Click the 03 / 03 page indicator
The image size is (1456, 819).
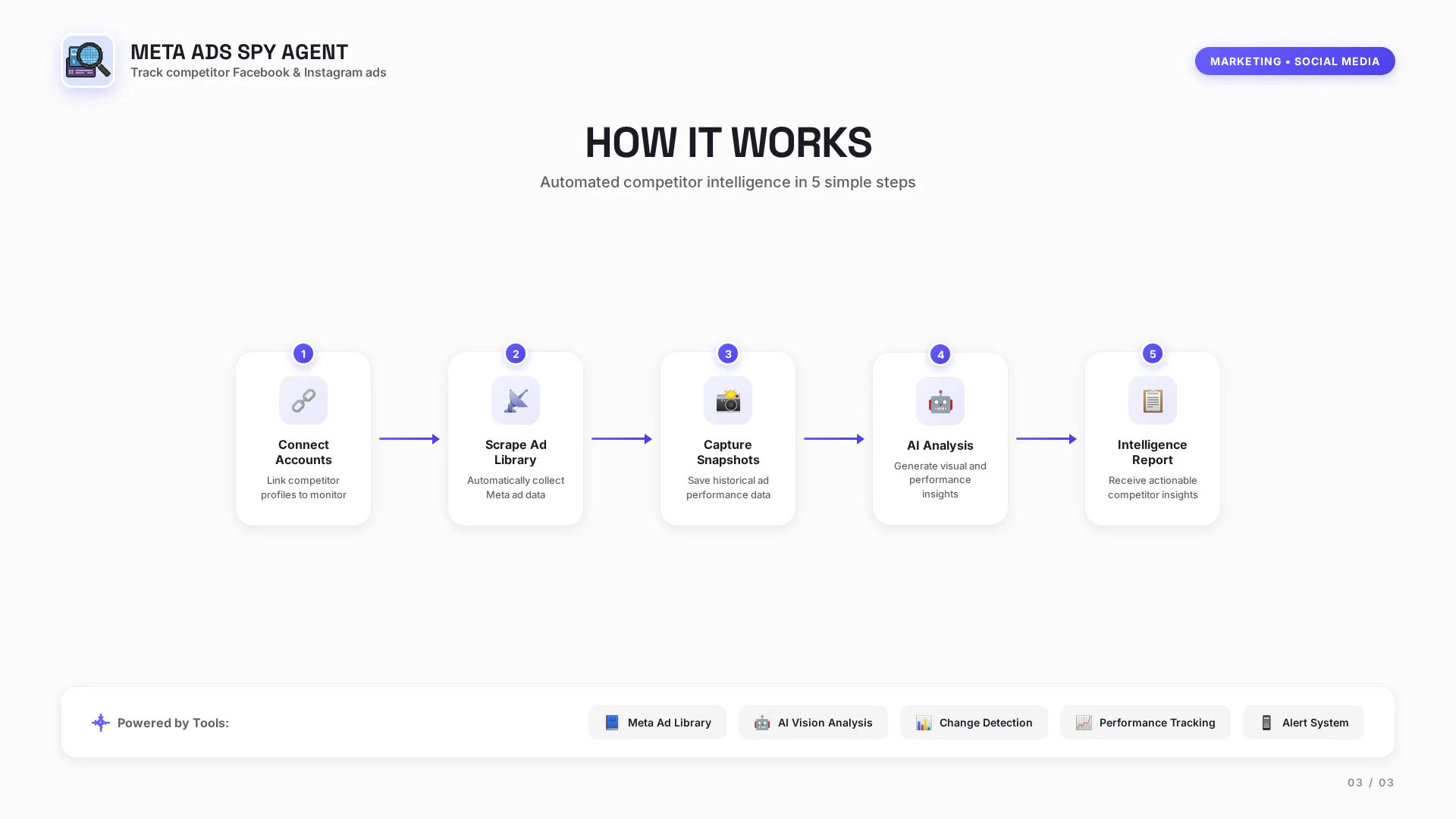[x=1370, y=783]
